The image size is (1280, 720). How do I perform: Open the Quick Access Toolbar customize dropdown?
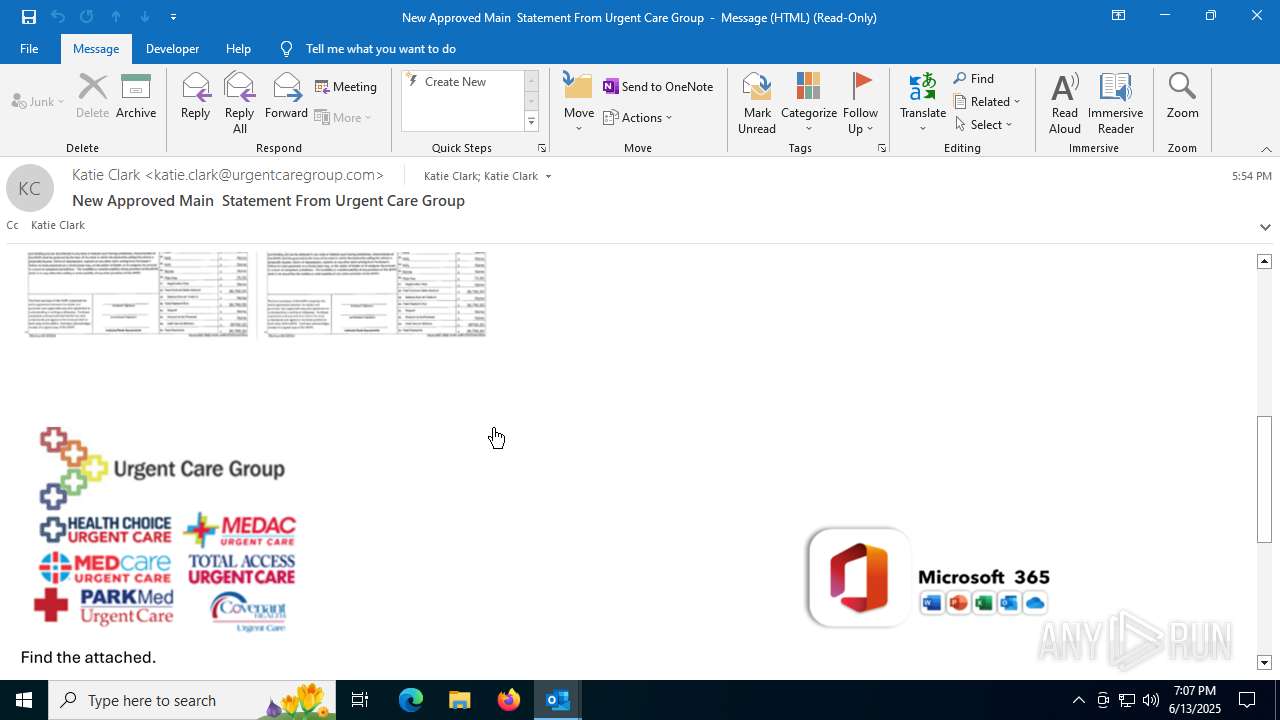tap(173, 17)
